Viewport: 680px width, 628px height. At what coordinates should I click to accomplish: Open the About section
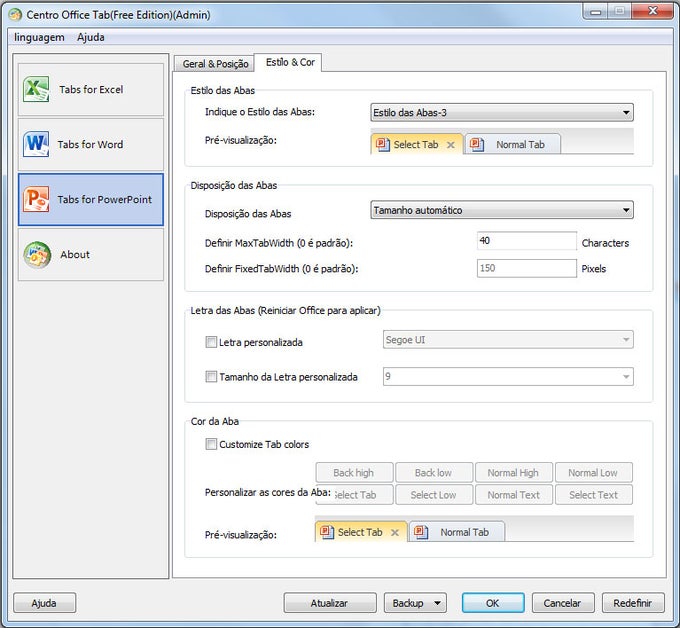point(91,255)
